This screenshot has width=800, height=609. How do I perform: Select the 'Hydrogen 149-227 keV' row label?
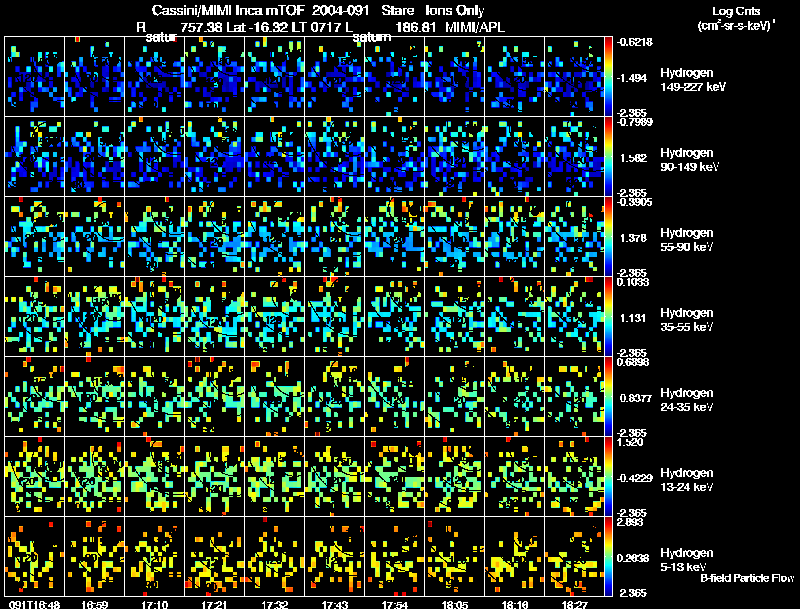tap(692, 80)
